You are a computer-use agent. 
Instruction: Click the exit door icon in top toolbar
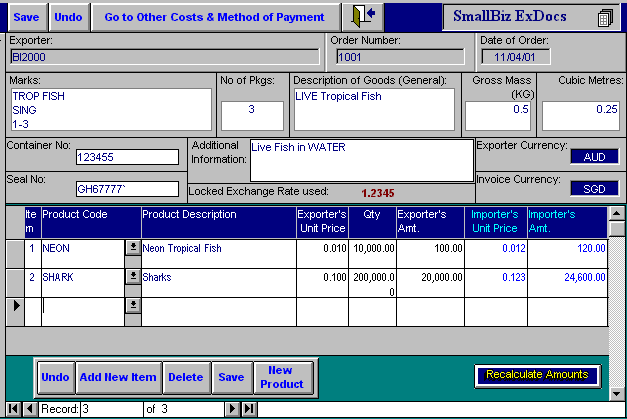[364, 17]
